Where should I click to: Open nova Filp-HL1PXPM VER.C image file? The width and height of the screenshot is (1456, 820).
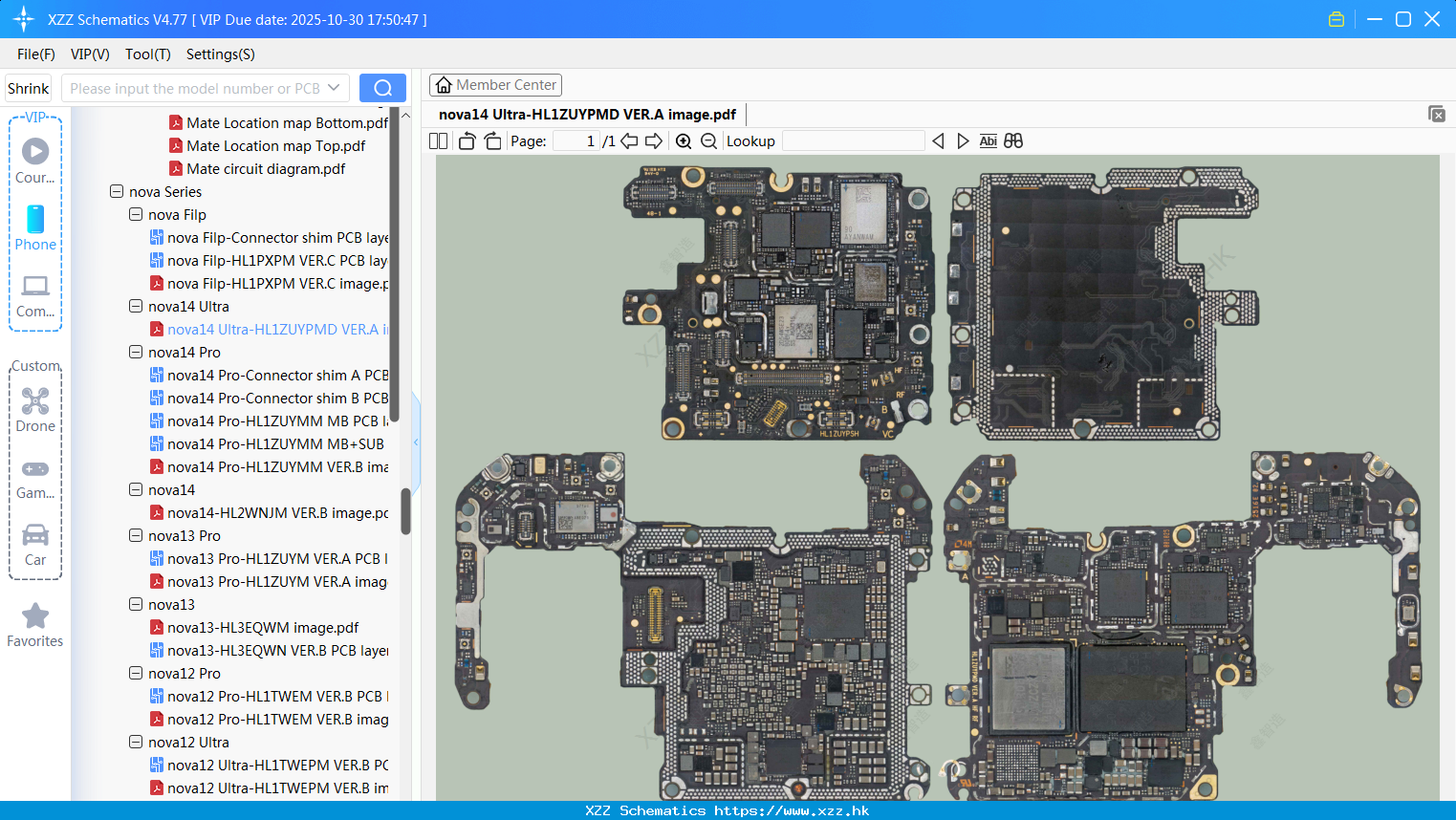pos(269,283)
